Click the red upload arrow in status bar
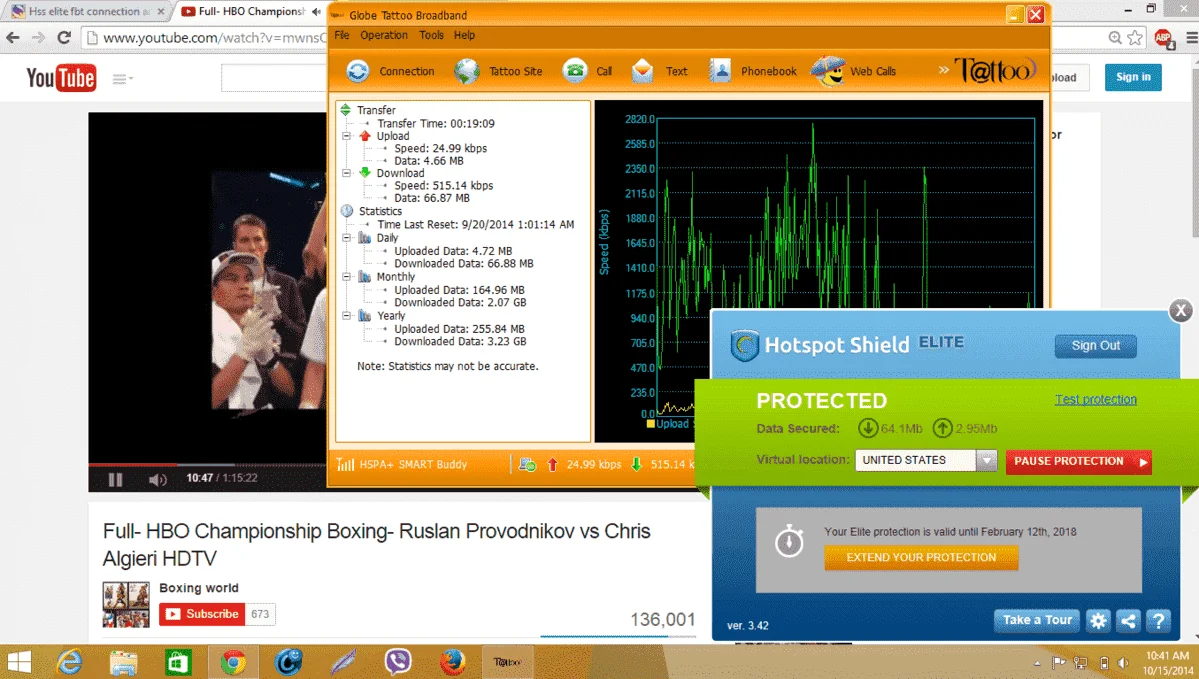The height and width of the screenshot is (679, 1199). coord(552,464)
